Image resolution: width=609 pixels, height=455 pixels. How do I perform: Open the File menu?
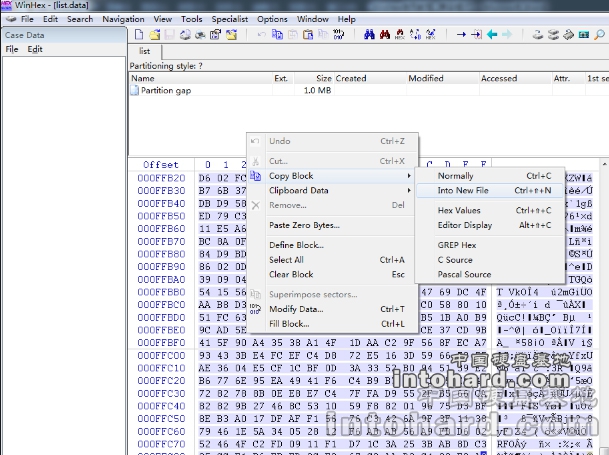[x=27, y=19]
